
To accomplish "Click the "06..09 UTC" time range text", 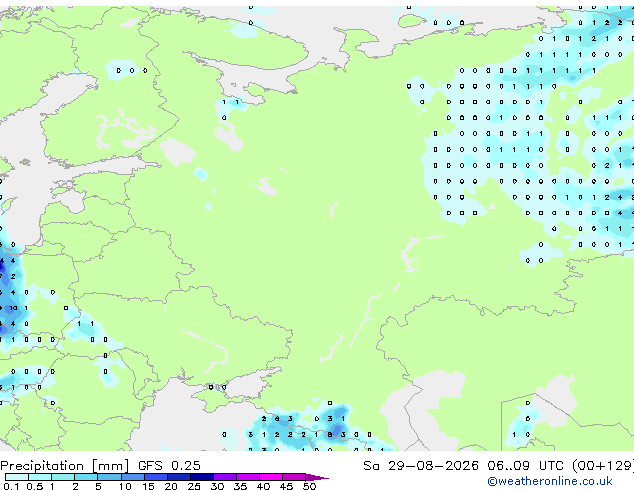I will click(x=525, y=466).
